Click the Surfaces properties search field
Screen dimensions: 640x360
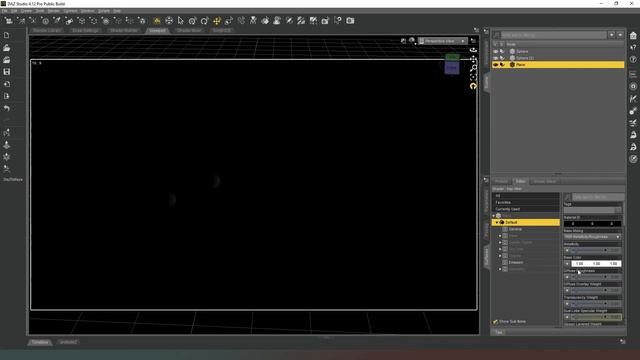coord(597,197)
